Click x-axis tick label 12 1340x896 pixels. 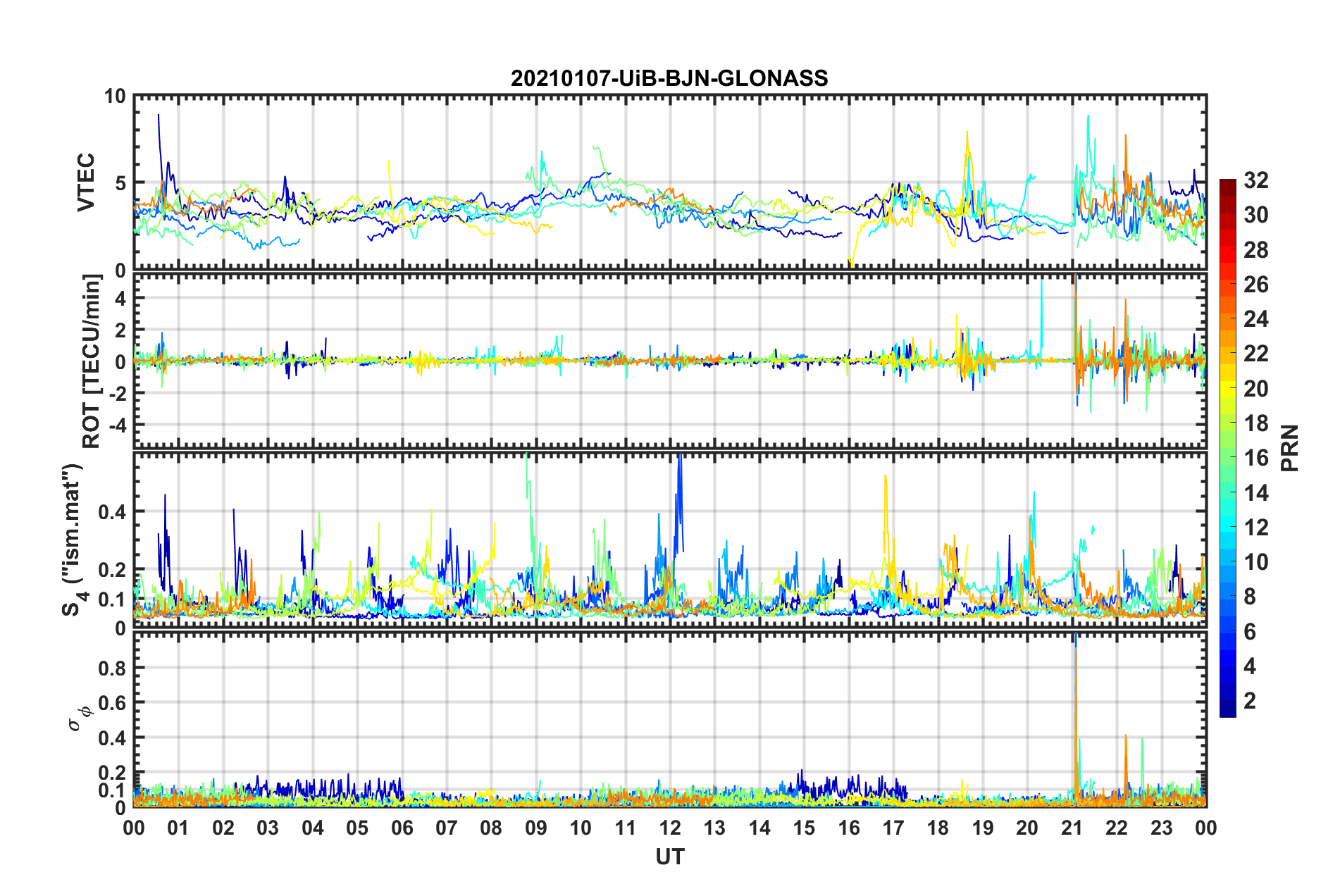pyautogui.click(x=670, y=828)
